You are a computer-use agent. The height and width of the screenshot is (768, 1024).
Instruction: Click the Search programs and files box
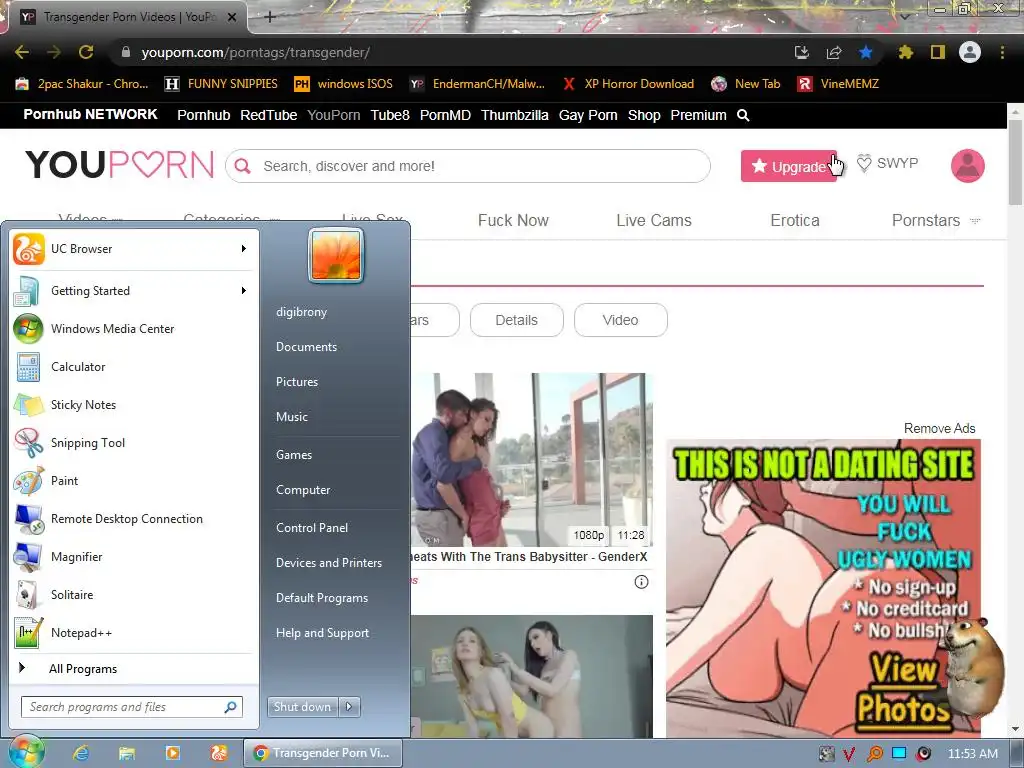tap(132, 707)
